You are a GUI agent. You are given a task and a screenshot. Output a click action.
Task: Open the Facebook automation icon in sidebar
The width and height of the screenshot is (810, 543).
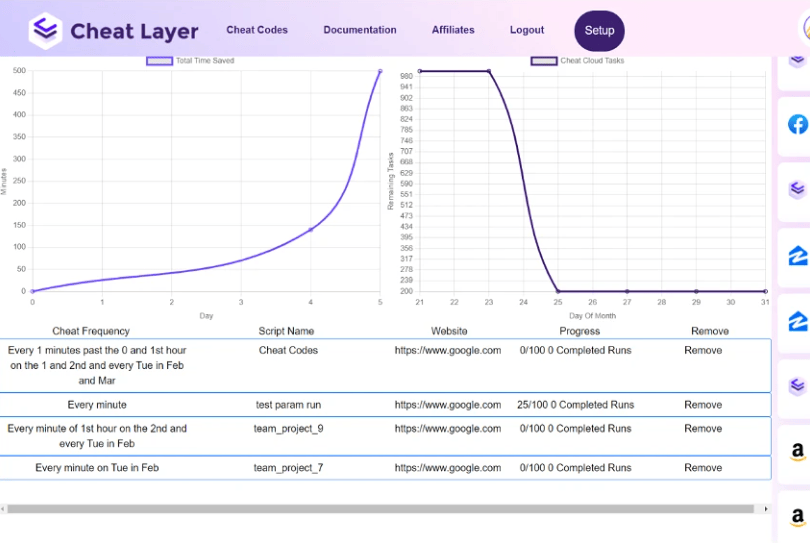click(798, 125)
